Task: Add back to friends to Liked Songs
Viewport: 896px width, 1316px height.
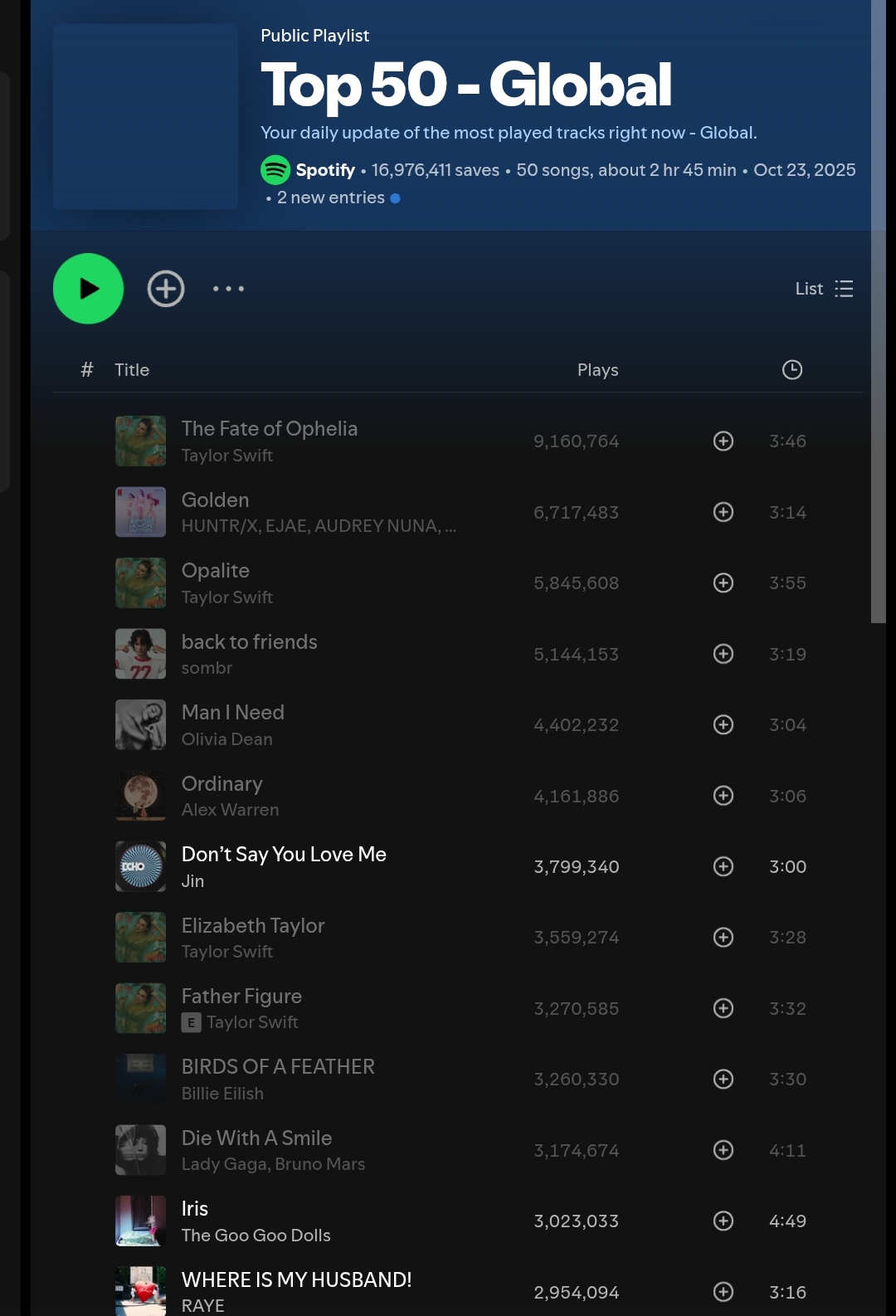Action: (x=723, y=654)
